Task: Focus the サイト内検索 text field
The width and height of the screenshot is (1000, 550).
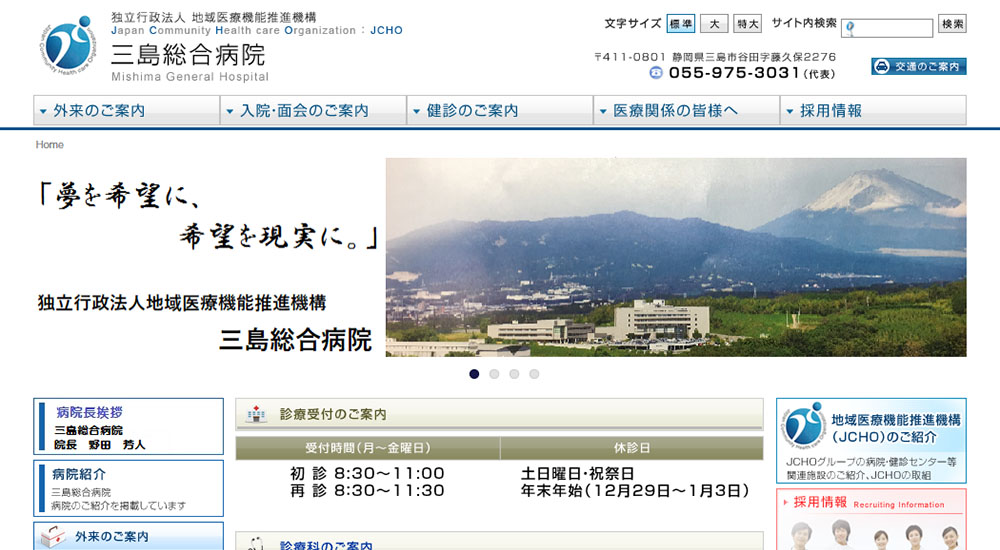Action: (x=887, y=28)
